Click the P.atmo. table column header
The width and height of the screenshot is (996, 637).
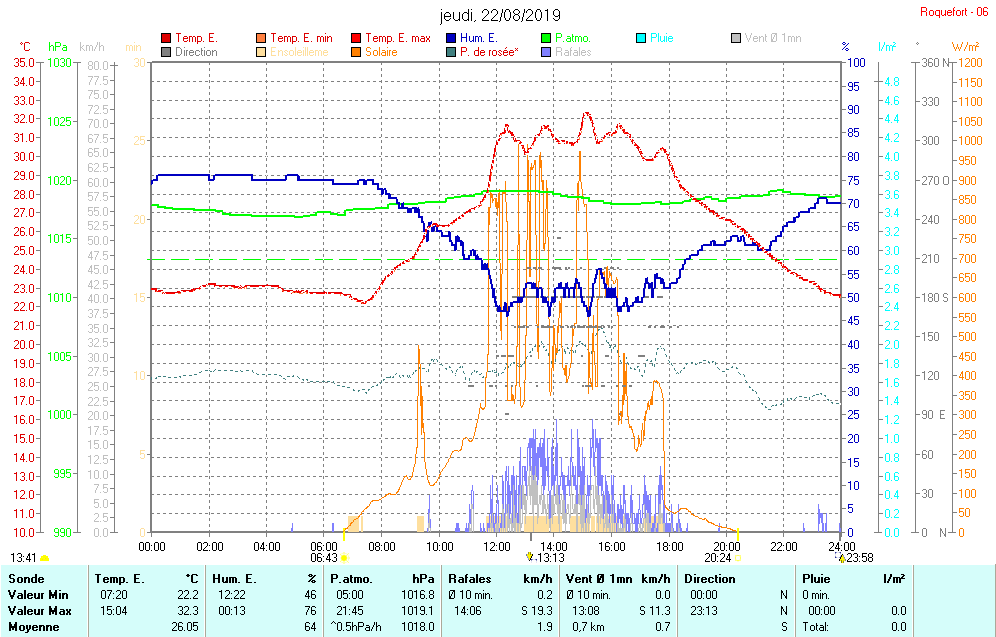[351, 579]
